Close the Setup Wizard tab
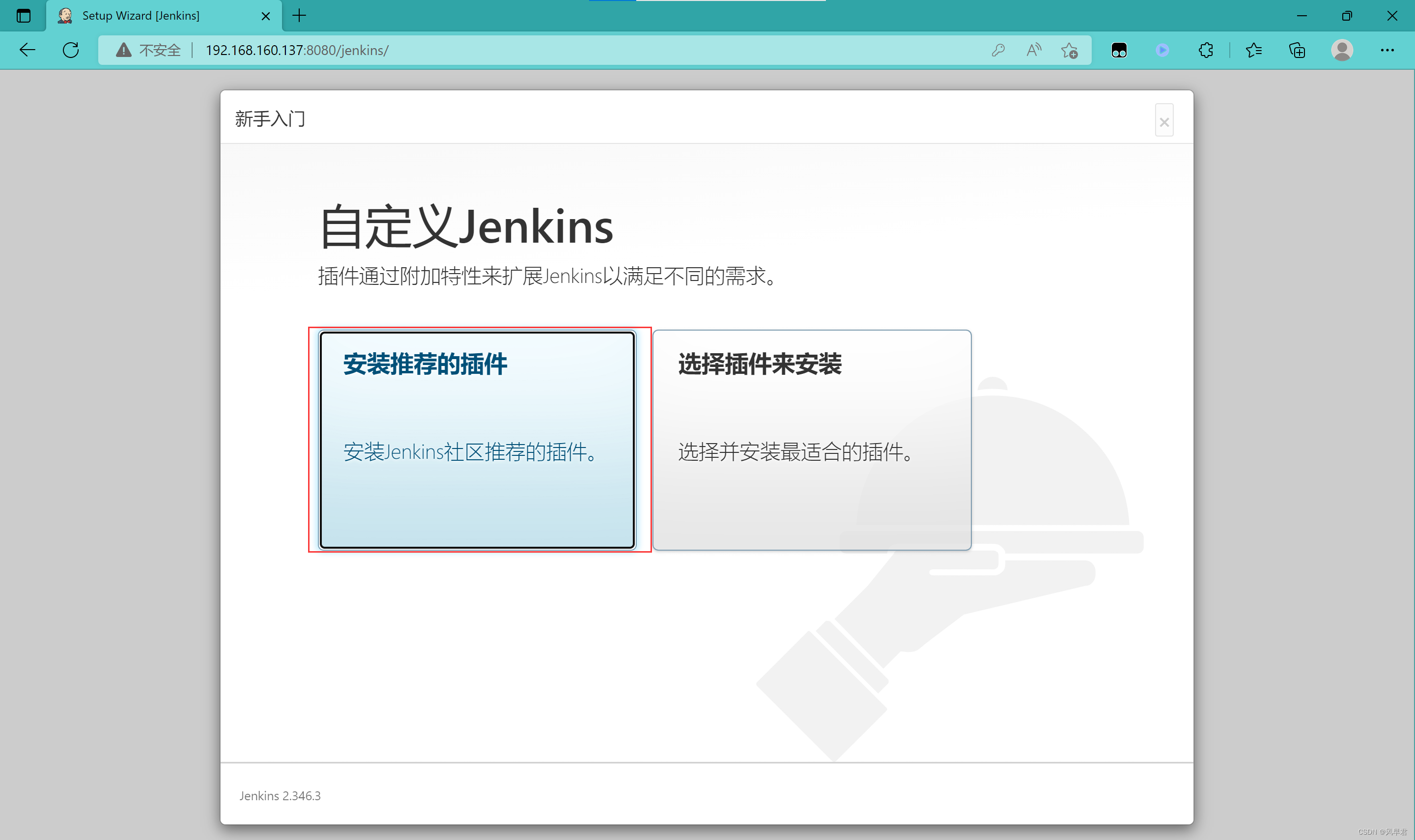Image resolution: width=1415 pixels, height=840 pixels. 265,16
